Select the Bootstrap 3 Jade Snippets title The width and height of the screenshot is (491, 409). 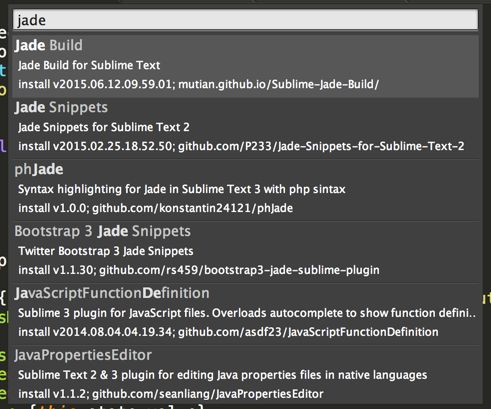[103, 231]
